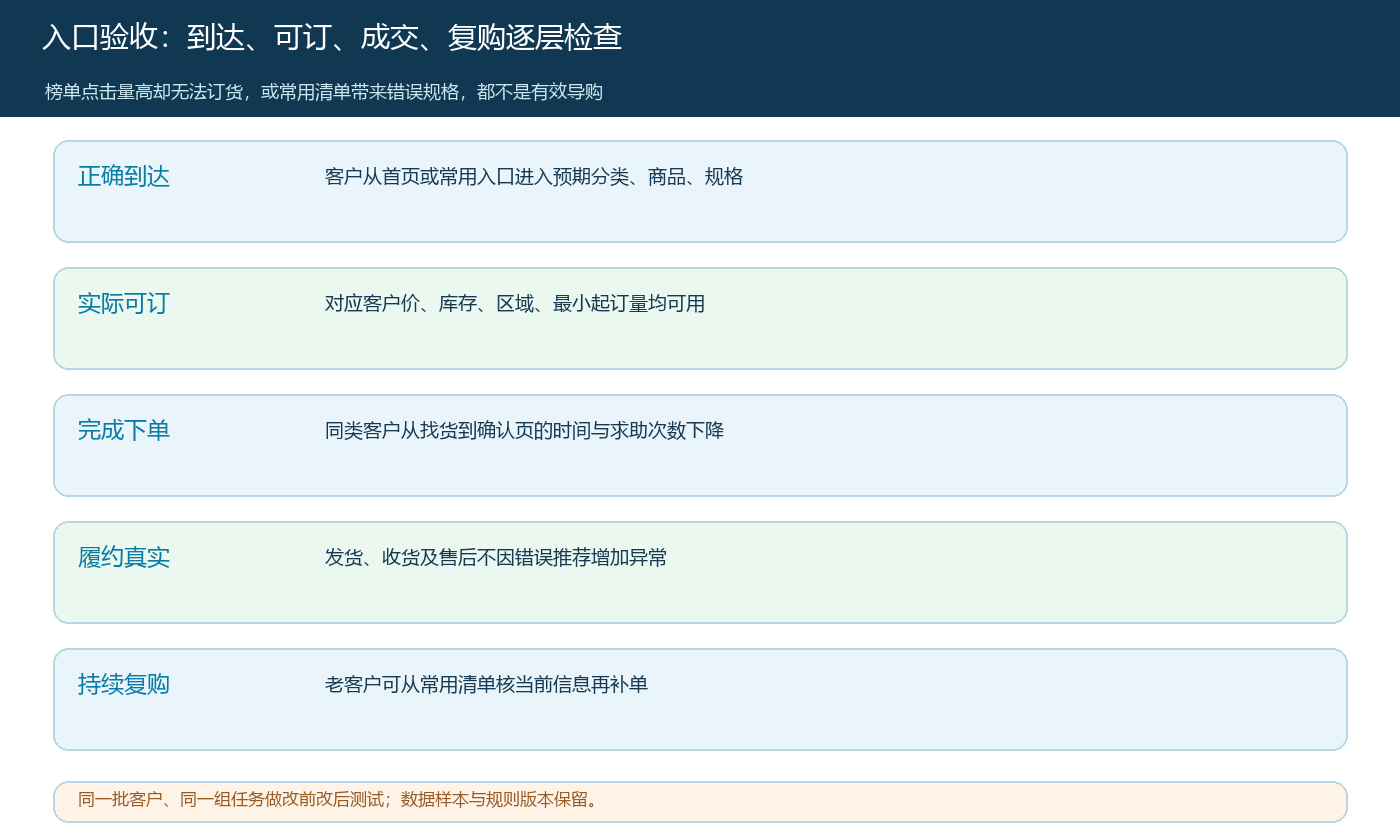This screenshot has height=840, width=1400.
Task: Click the text 发货、收货及售后不因错误推荐增加异常
Action: pyautogui.click(x=496, y=558)
